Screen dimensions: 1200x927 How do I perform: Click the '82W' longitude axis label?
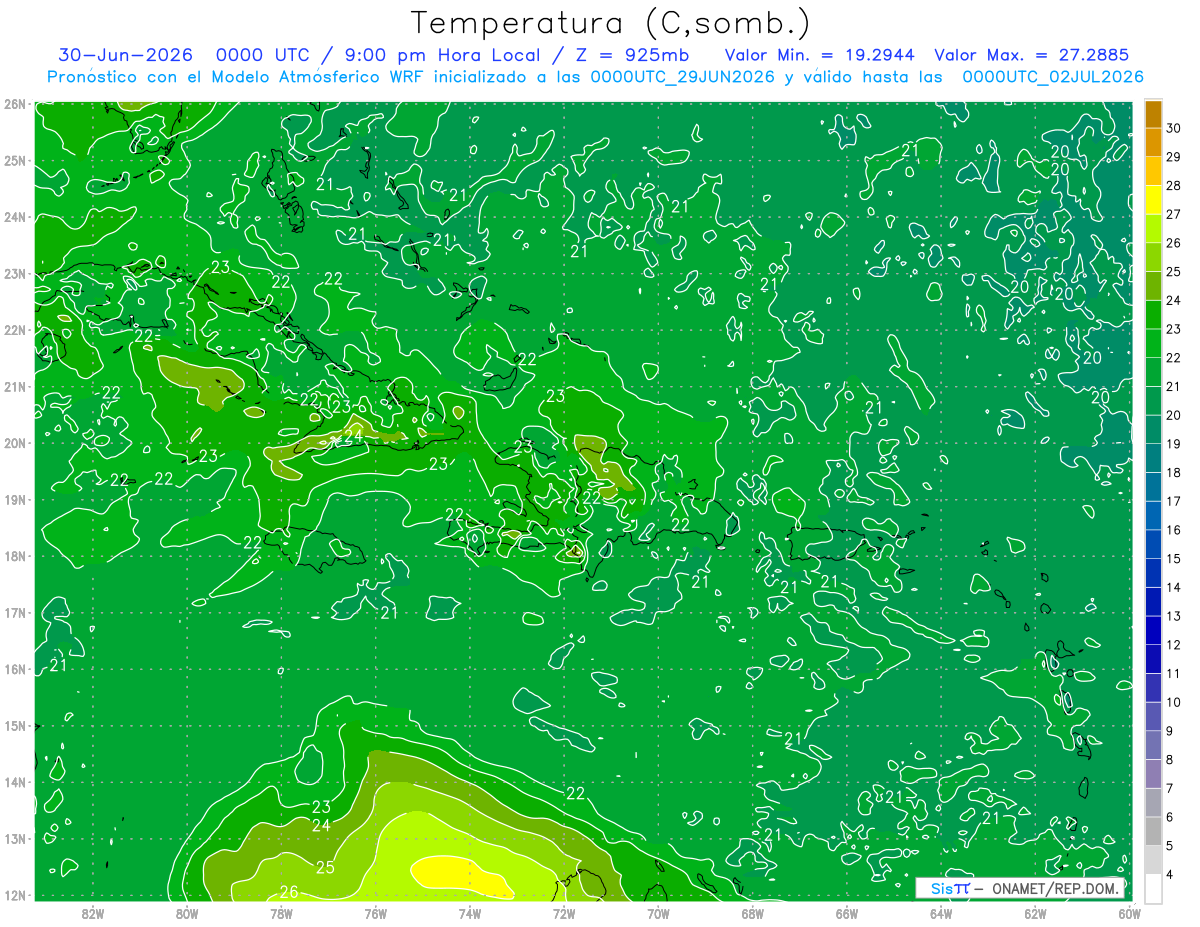pos(93,912)
